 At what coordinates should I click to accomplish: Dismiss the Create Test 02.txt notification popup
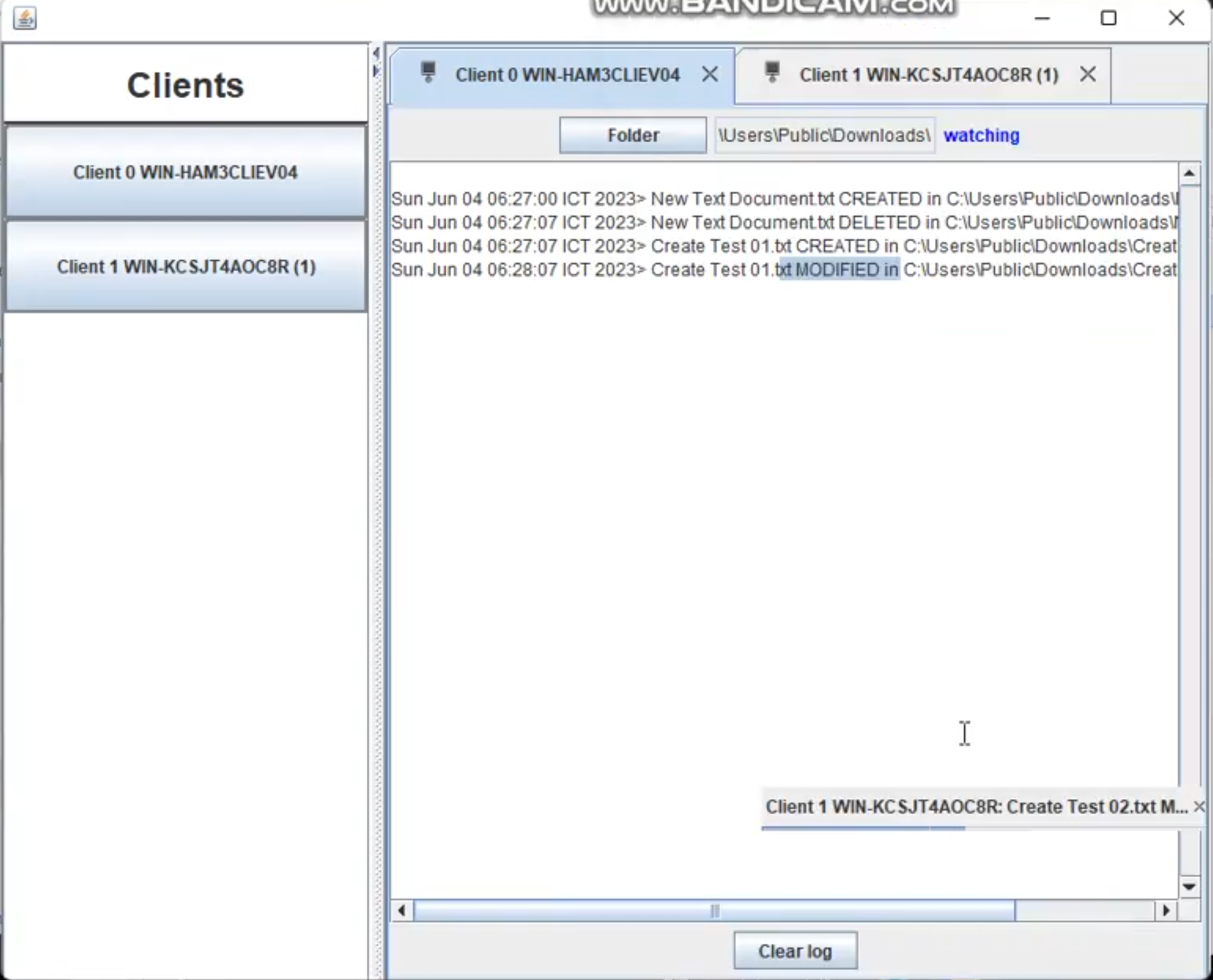point(1199,807)
